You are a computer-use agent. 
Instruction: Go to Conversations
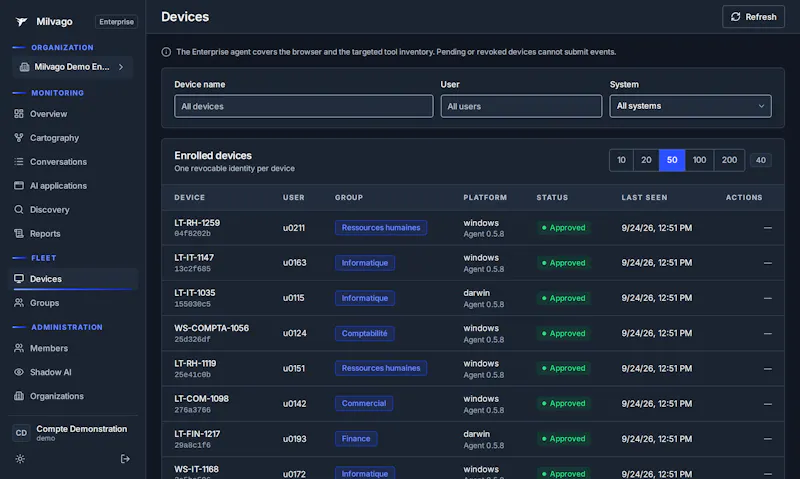[58, 162]
